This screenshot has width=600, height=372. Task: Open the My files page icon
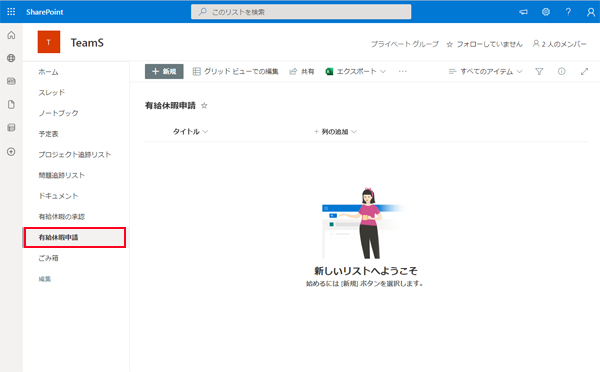pos(11,104)
